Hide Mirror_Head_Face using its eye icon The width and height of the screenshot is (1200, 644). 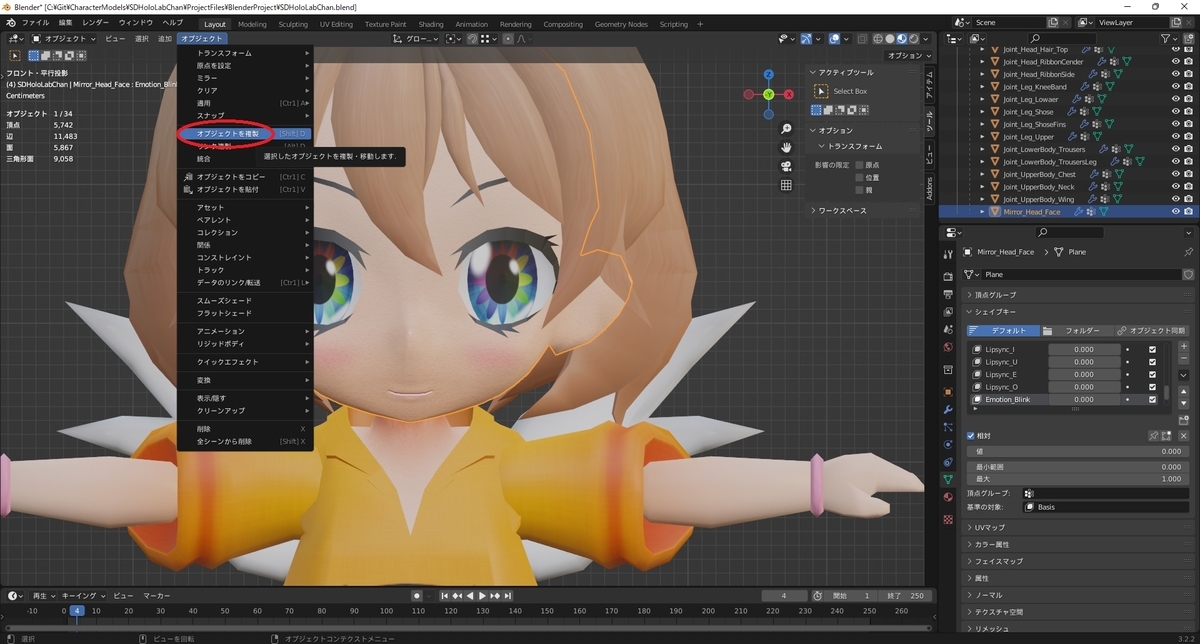1175,212
